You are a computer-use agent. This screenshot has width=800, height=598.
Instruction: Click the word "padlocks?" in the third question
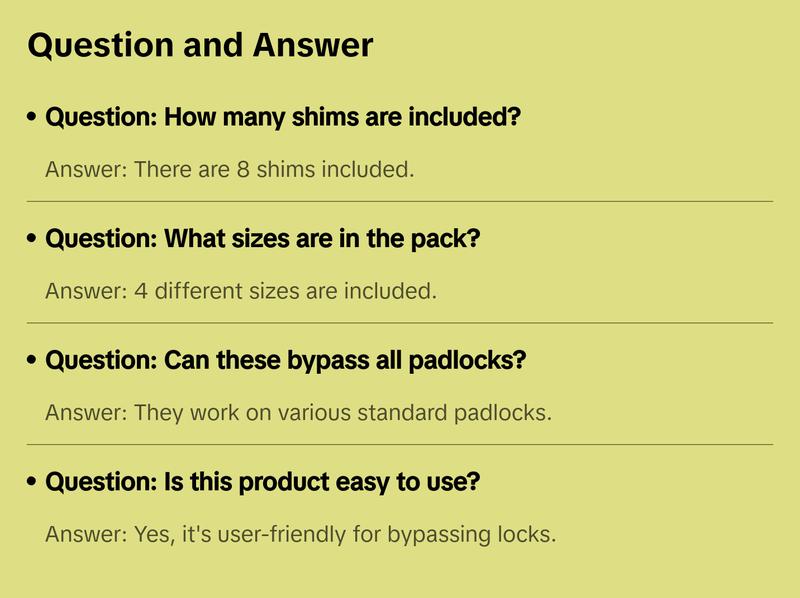(467, 360)
